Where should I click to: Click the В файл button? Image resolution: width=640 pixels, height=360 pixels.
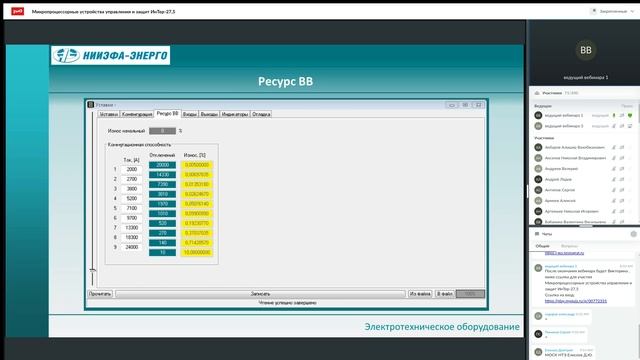(444, 294)
